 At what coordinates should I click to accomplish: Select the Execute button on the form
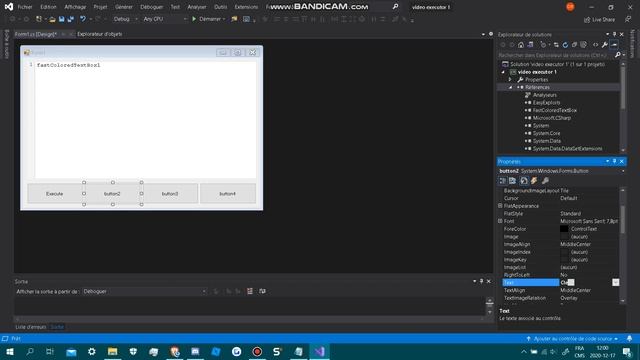click(54, 194)
